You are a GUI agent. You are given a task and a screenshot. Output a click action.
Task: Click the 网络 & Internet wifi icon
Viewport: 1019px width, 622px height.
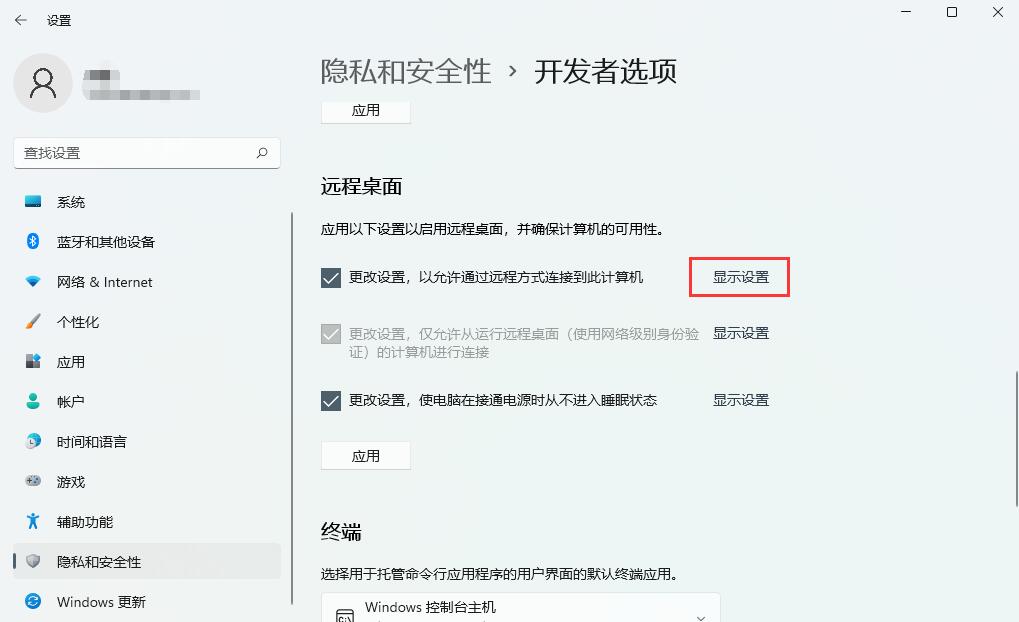click(33, 281)
